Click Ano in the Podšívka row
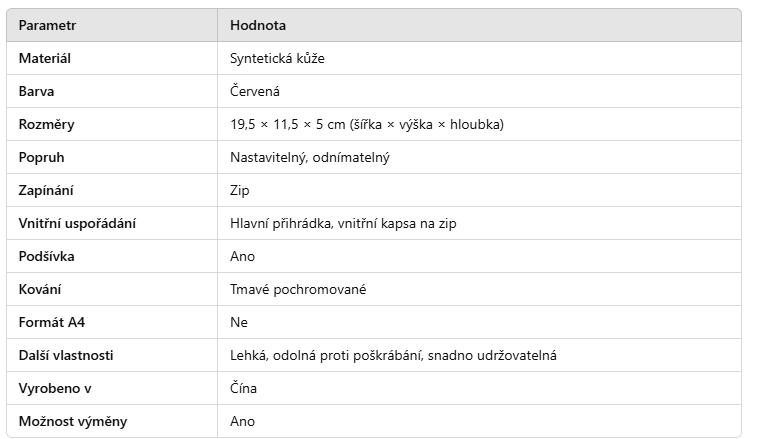 click(x=242, y=256)
